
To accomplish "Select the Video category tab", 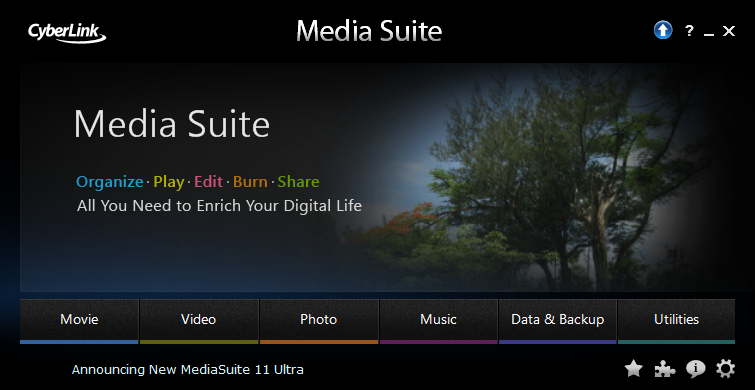I will tap(199, 321).
